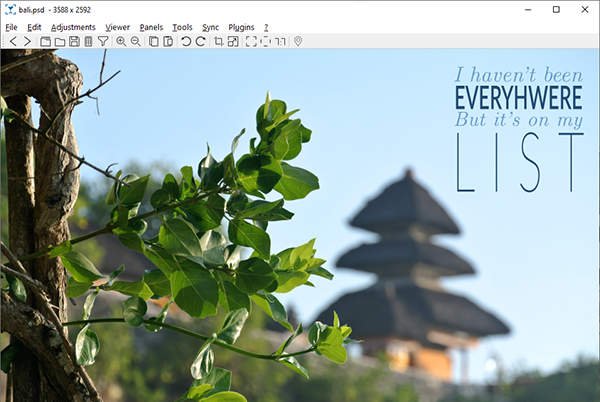Zoom in with the magnifier plus icon
This screenshot has height=402, width=600.
(x=121, y=42)
